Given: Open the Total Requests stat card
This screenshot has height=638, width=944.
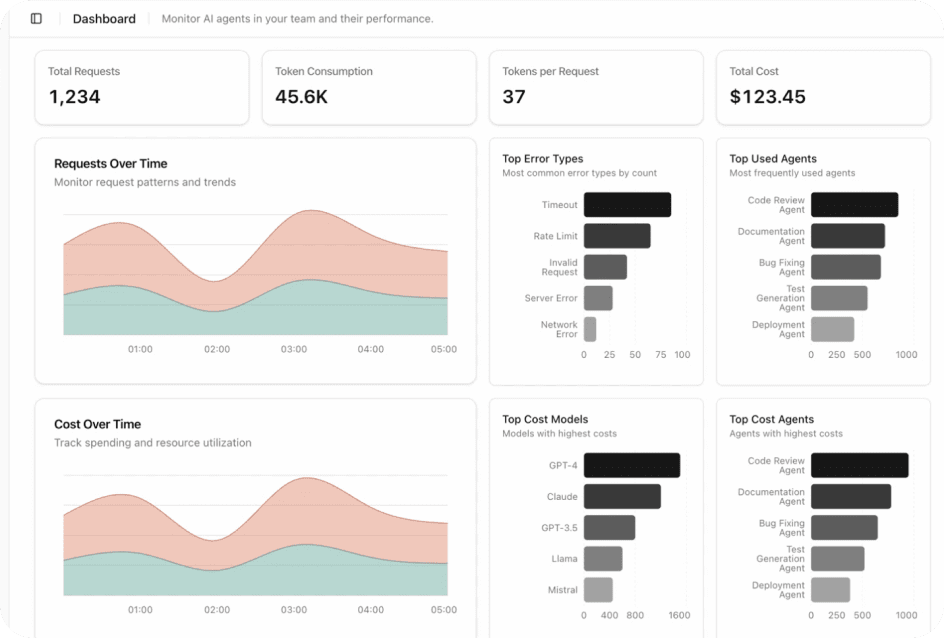Looking at the screenshot, I should coord(141,86).
